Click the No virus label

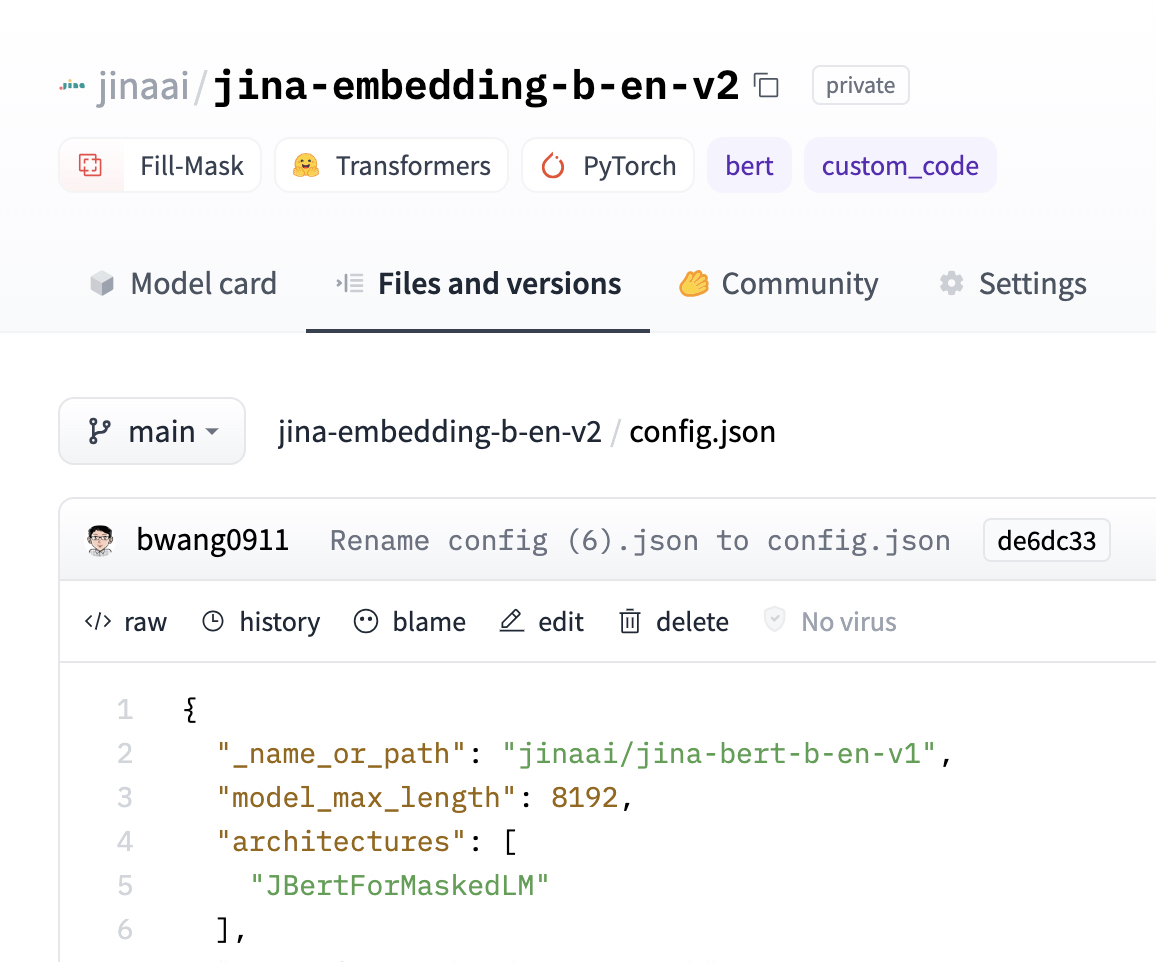click(849, 622)
